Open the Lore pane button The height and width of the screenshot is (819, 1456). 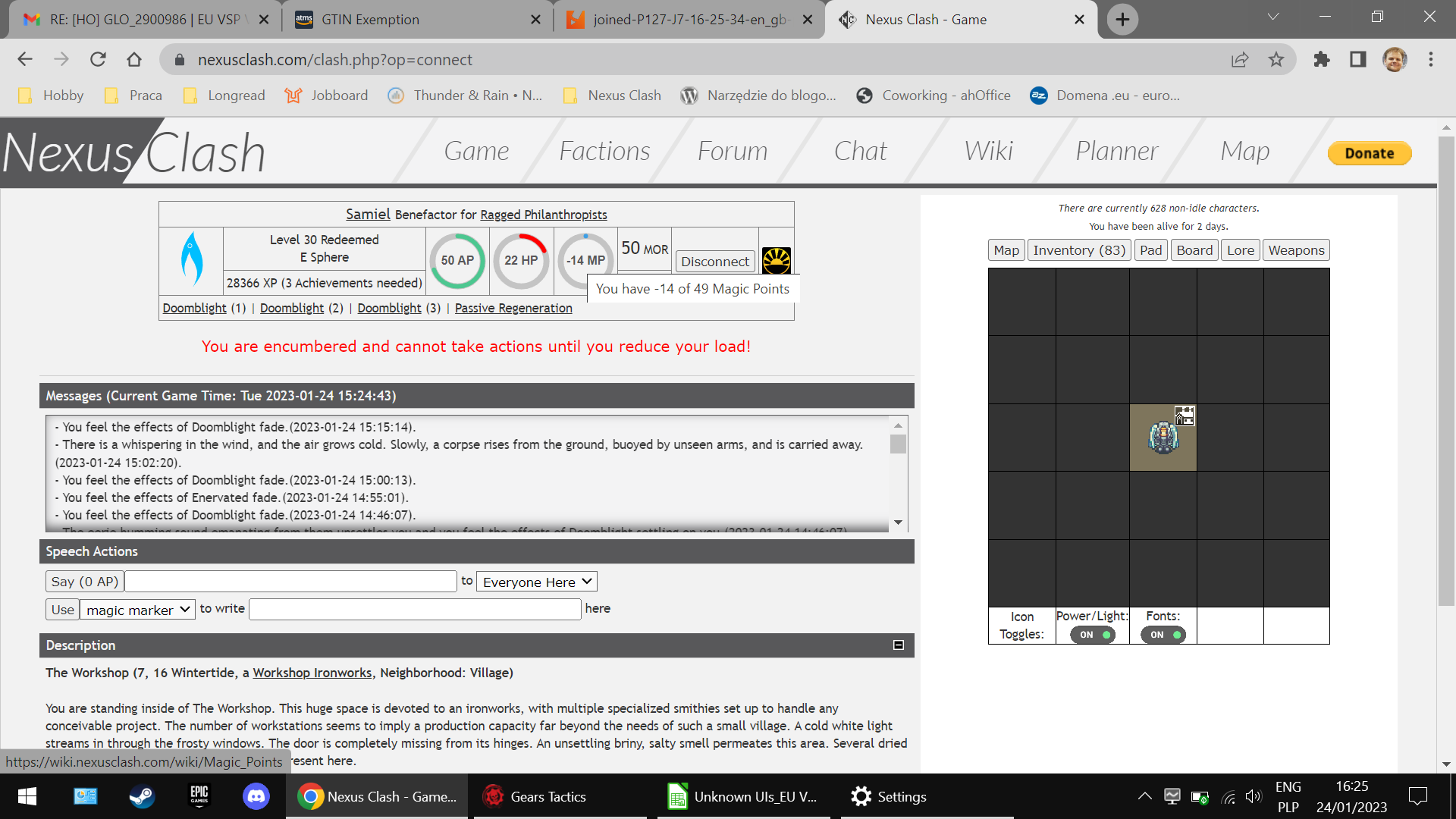tap(1241, 250)
